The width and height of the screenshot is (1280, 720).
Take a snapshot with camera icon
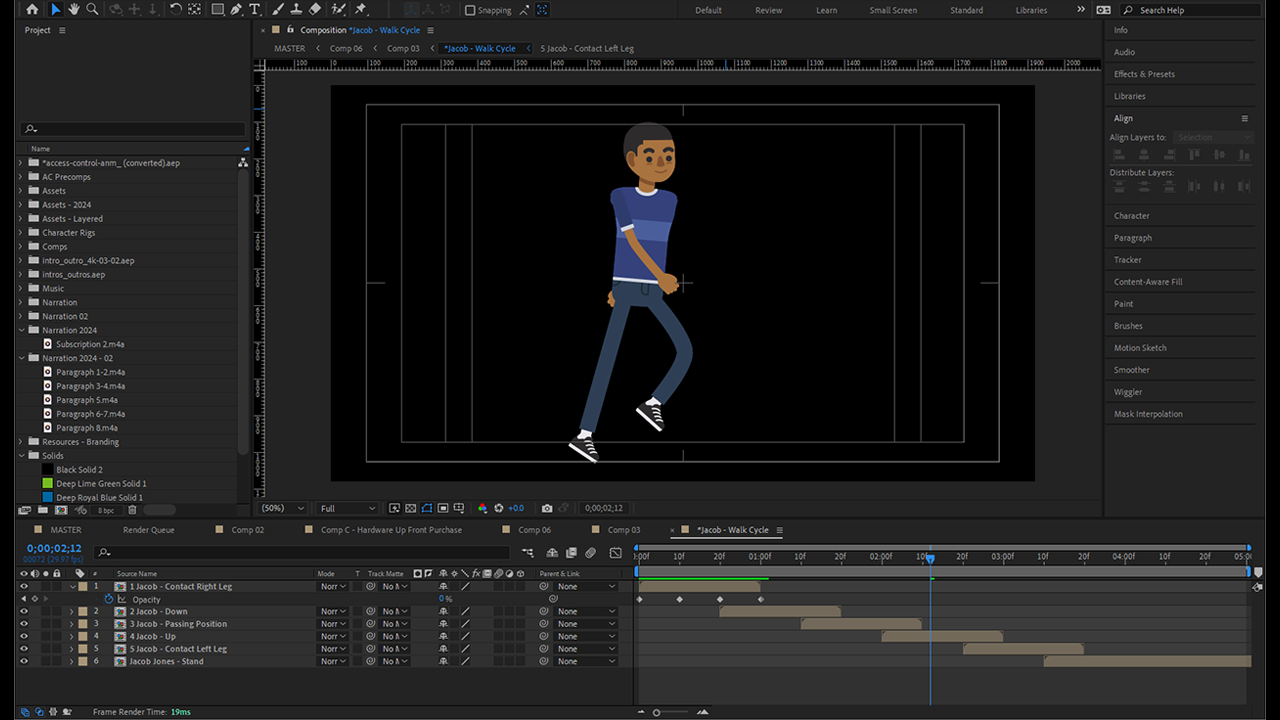[x=547, y=508]
